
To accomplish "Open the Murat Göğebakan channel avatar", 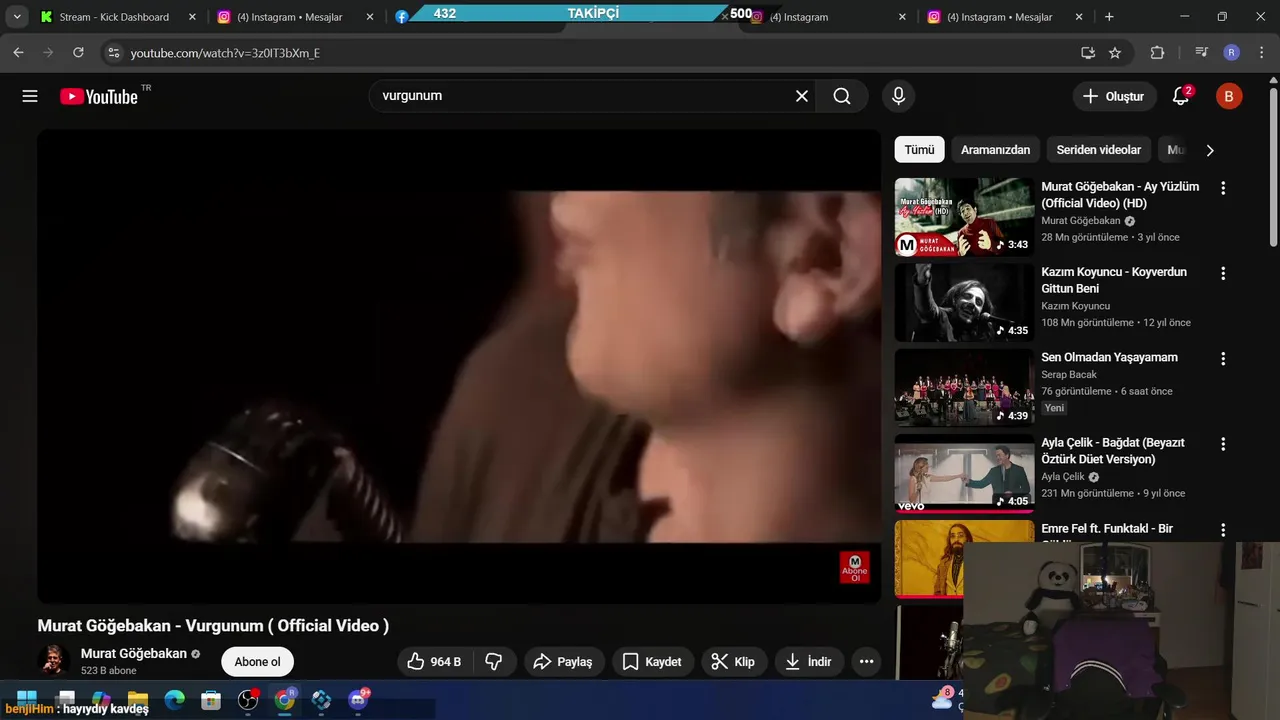I will [x=54, y=661].
